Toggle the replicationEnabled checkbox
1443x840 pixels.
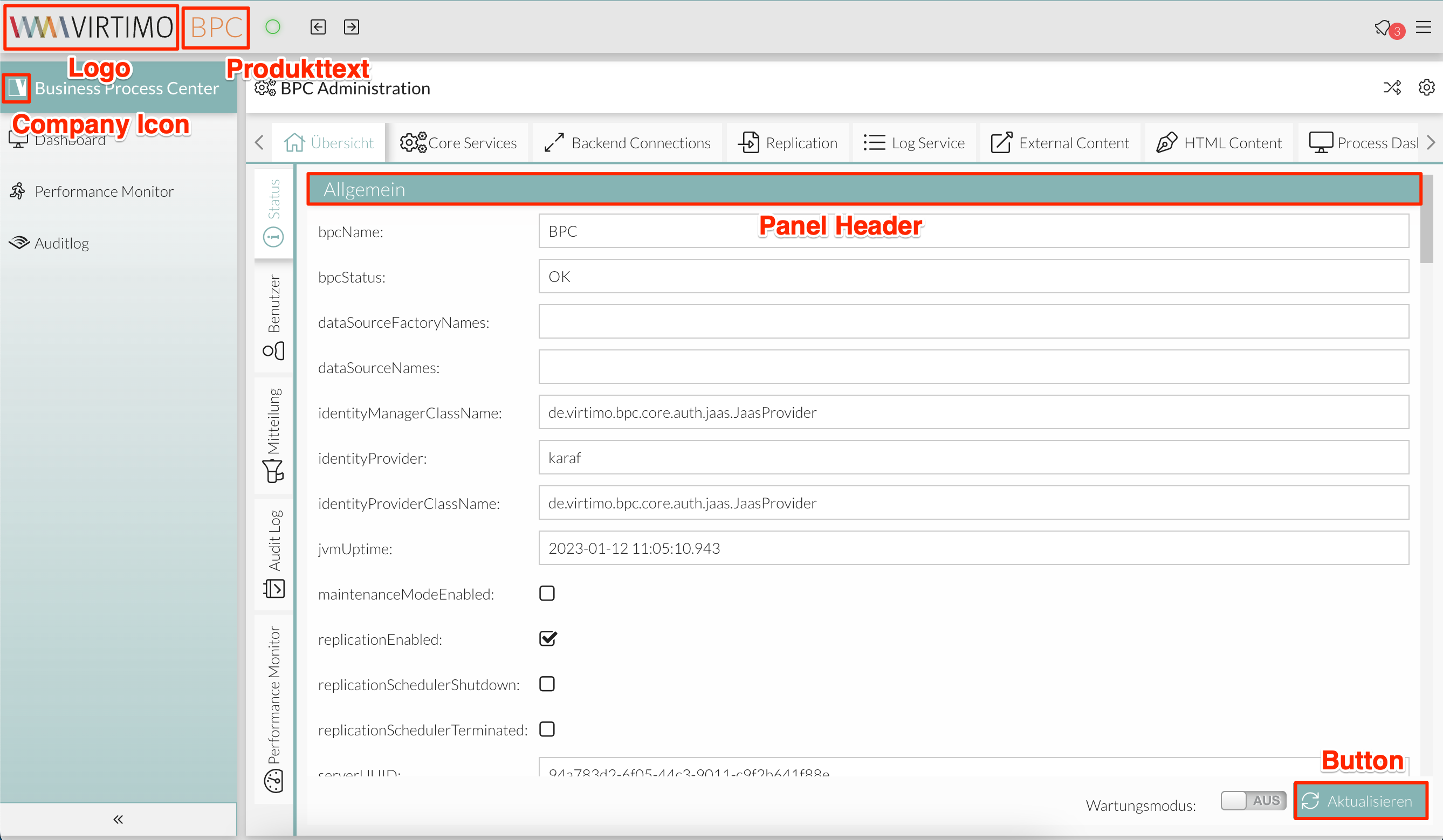(548, 639)
